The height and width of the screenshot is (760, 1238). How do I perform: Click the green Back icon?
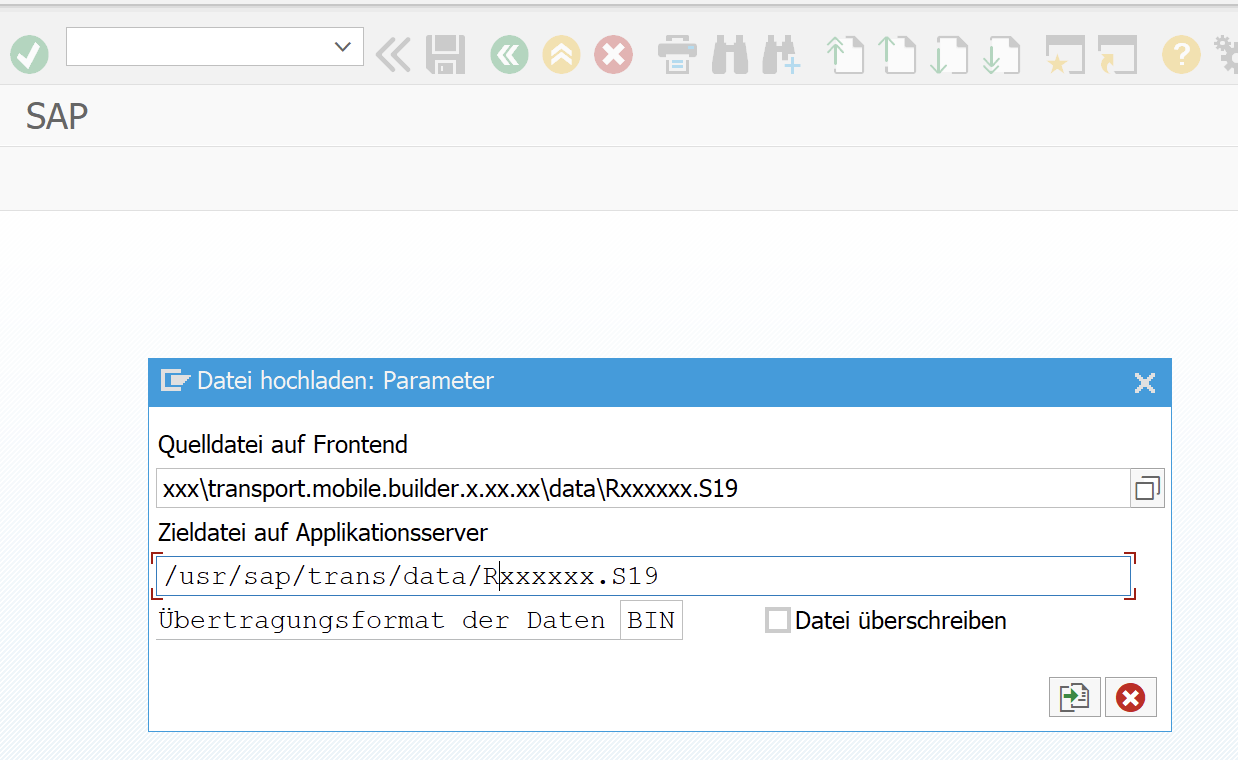[x=509, y=54]
